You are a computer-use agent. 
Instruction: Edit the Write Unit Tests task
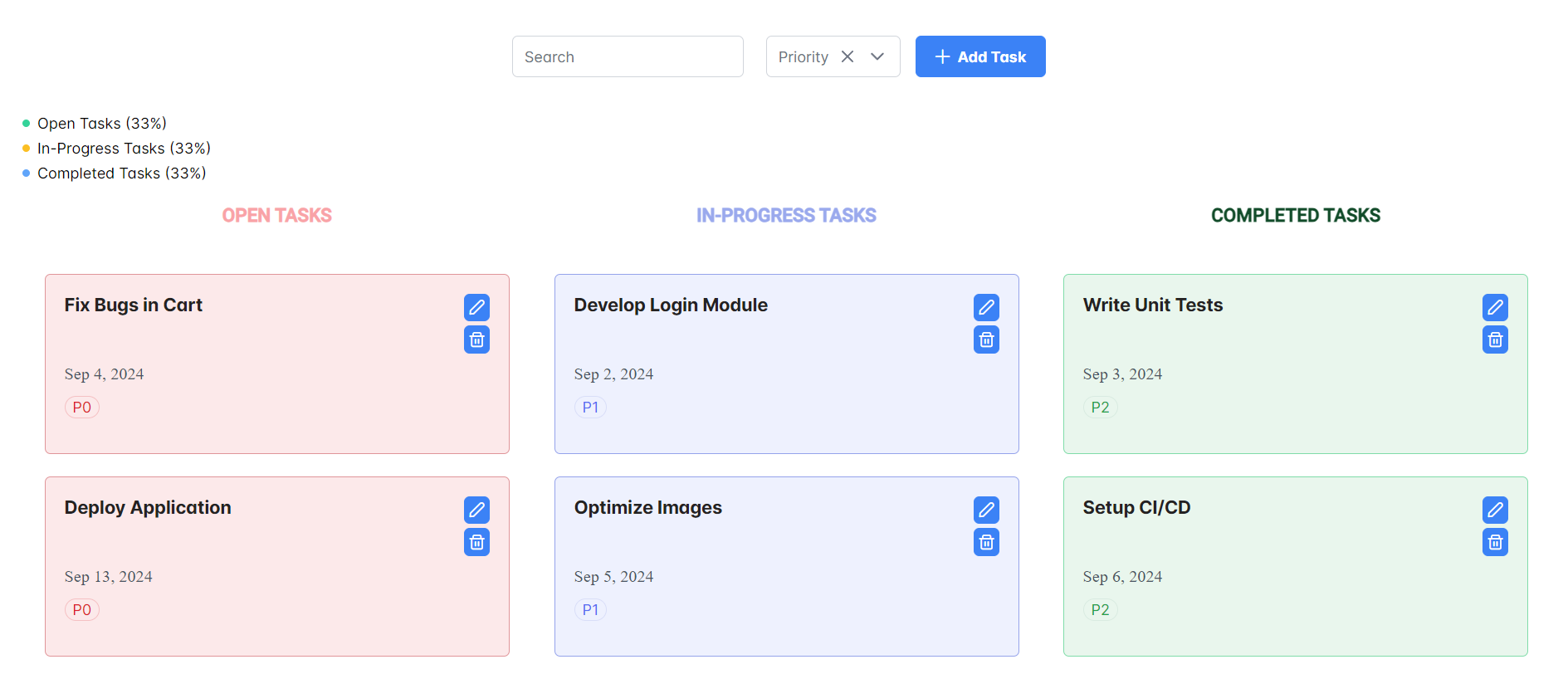click(x=1495, y=307)
